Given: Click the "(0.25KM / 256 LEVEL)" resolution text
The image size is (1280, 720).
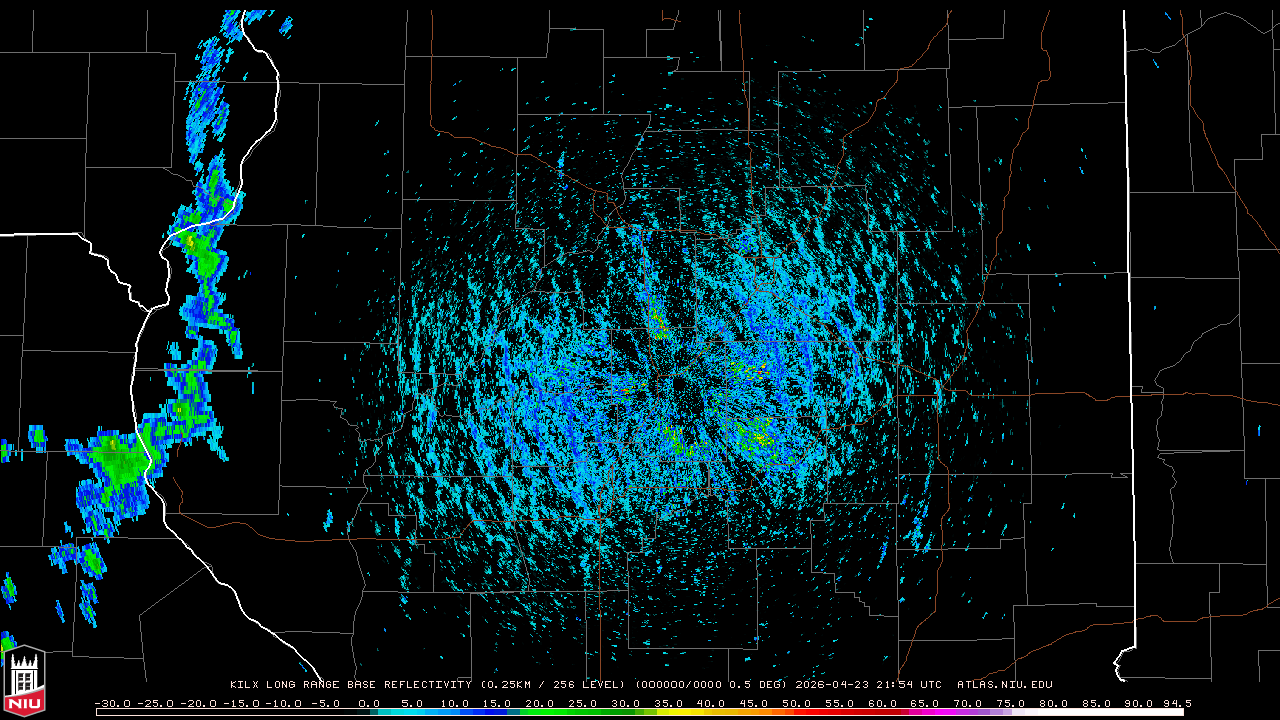Looking at the screenshot, I should (552, 685).
